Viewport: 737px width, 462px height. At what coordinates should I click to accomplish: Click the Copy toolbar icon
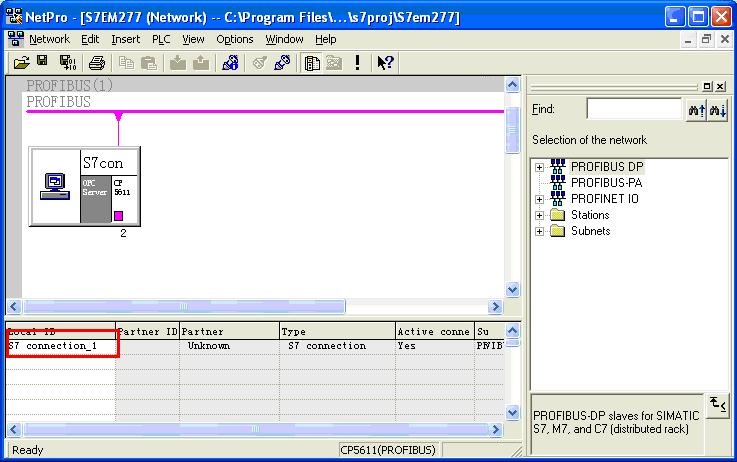pos(126,63)
